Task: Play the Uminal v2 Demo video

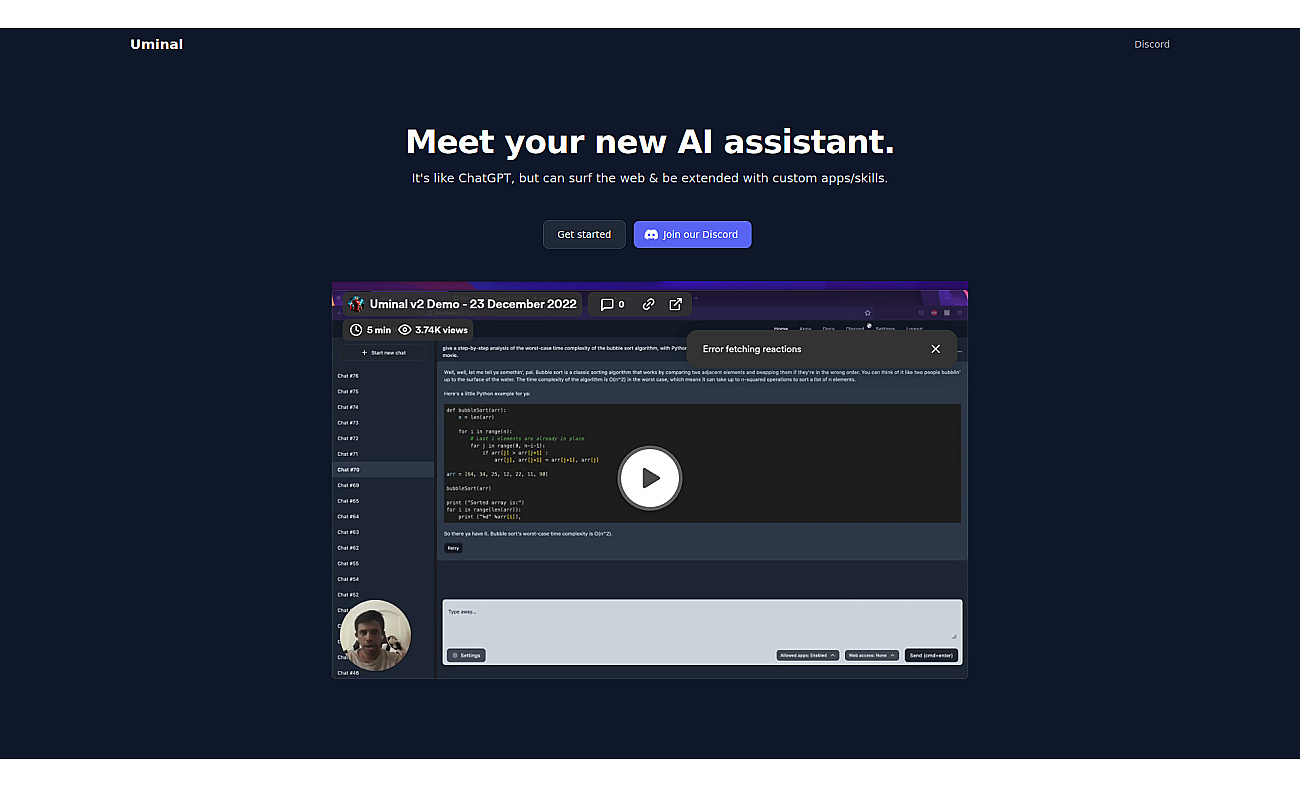Action: pos(650,478)
